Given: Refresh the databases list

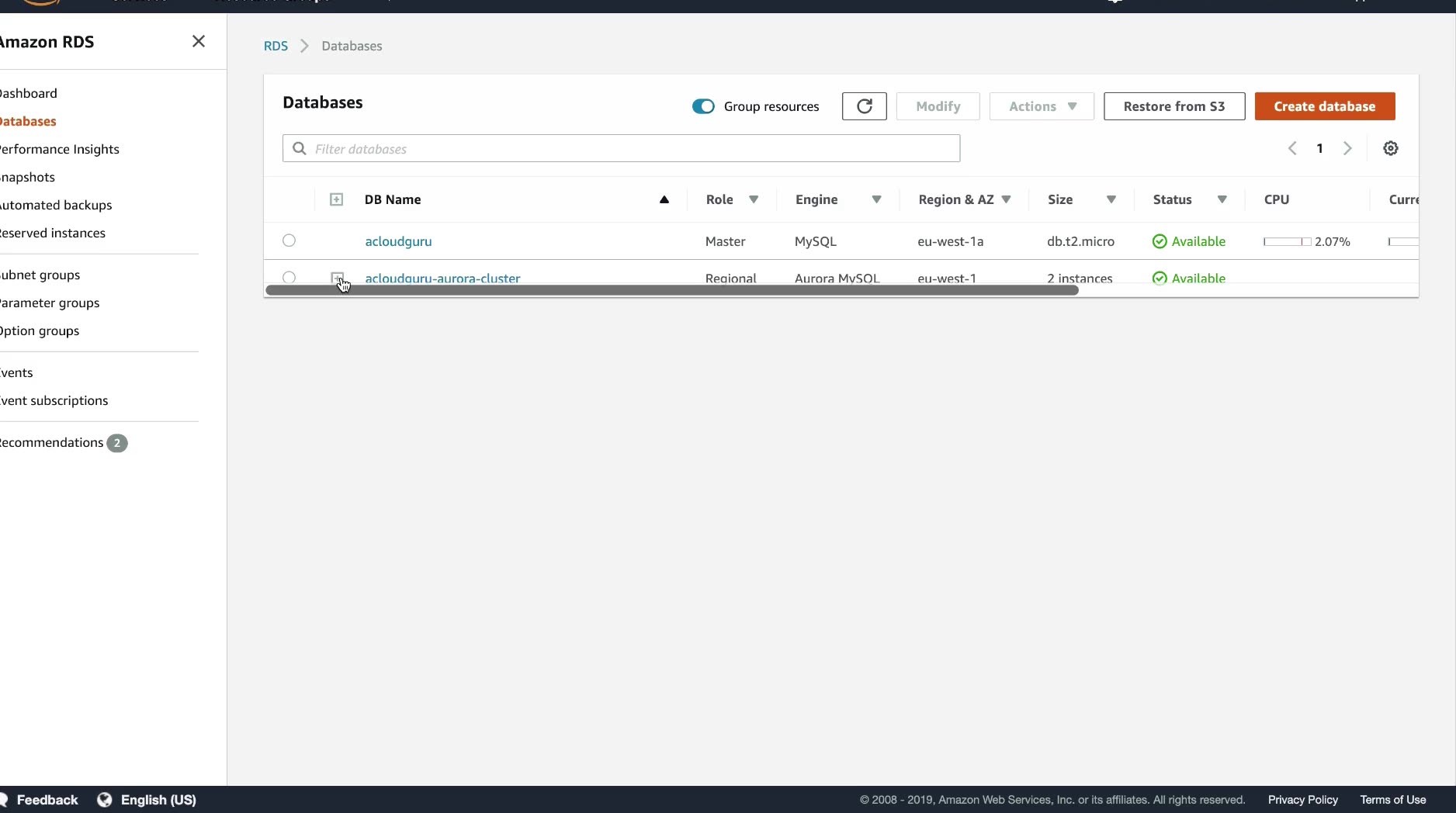Looking at the screenshot, I should (864, 106).
